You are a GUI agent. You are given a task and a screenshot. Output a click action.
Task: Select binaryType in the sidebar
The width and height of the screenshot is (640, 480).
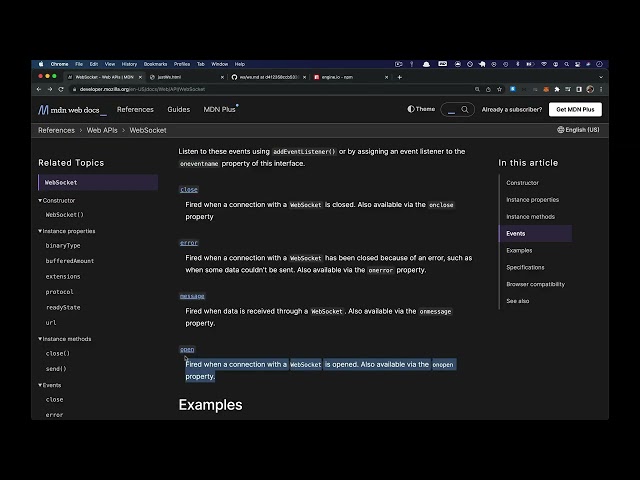coord(62,245)
